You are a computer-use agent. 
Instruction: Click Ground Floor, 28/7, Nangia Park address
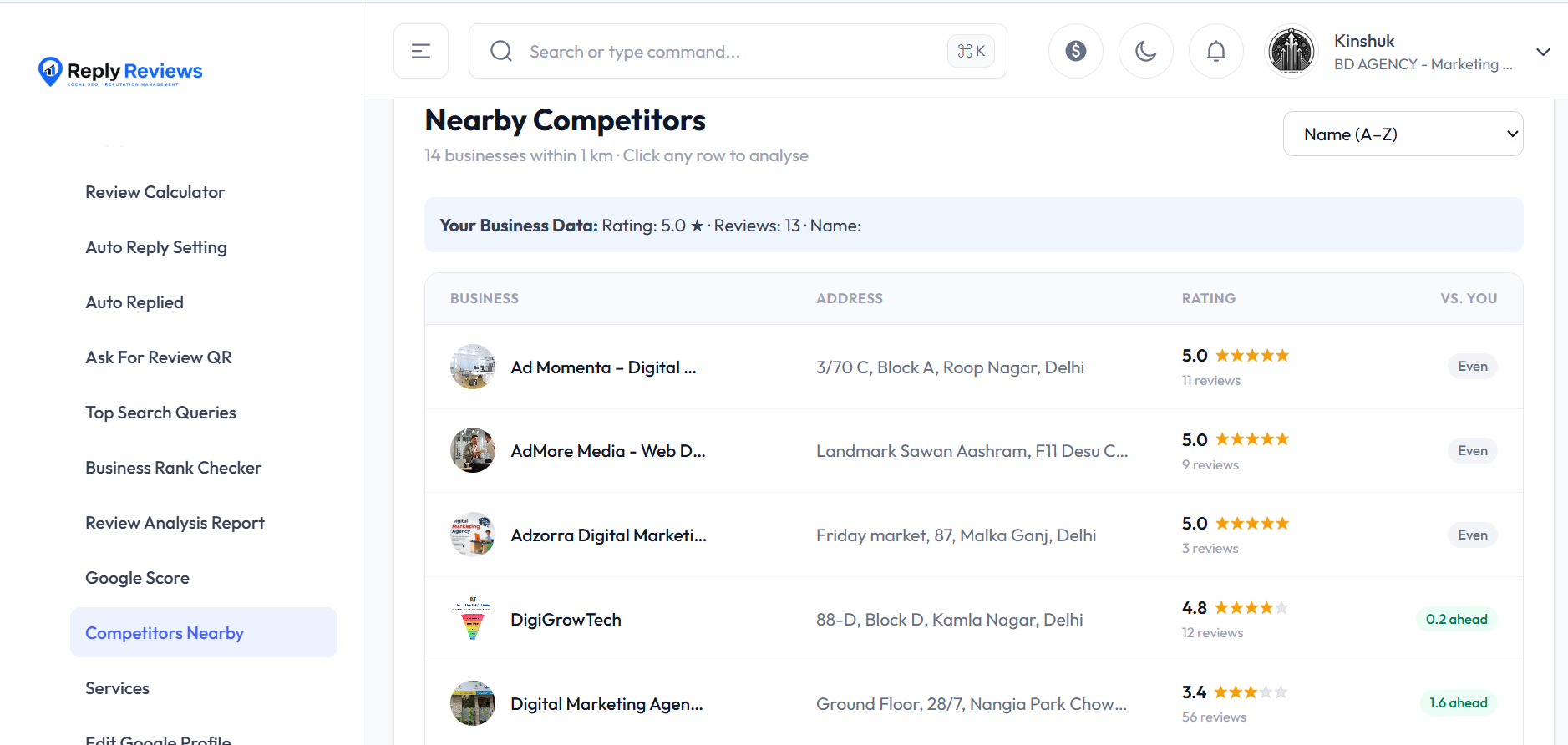(x=971, y=704)
